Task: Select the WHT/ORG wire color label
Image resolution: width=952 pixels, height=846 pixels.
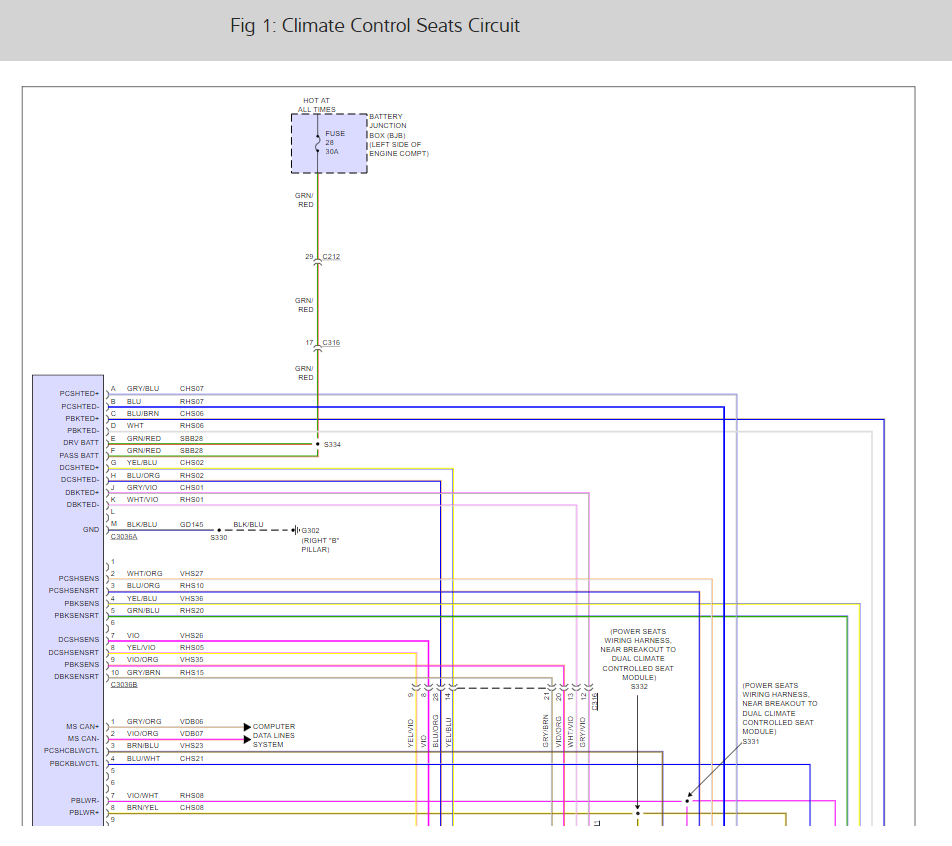Action: pyautogui.click(x=144, y=574)
